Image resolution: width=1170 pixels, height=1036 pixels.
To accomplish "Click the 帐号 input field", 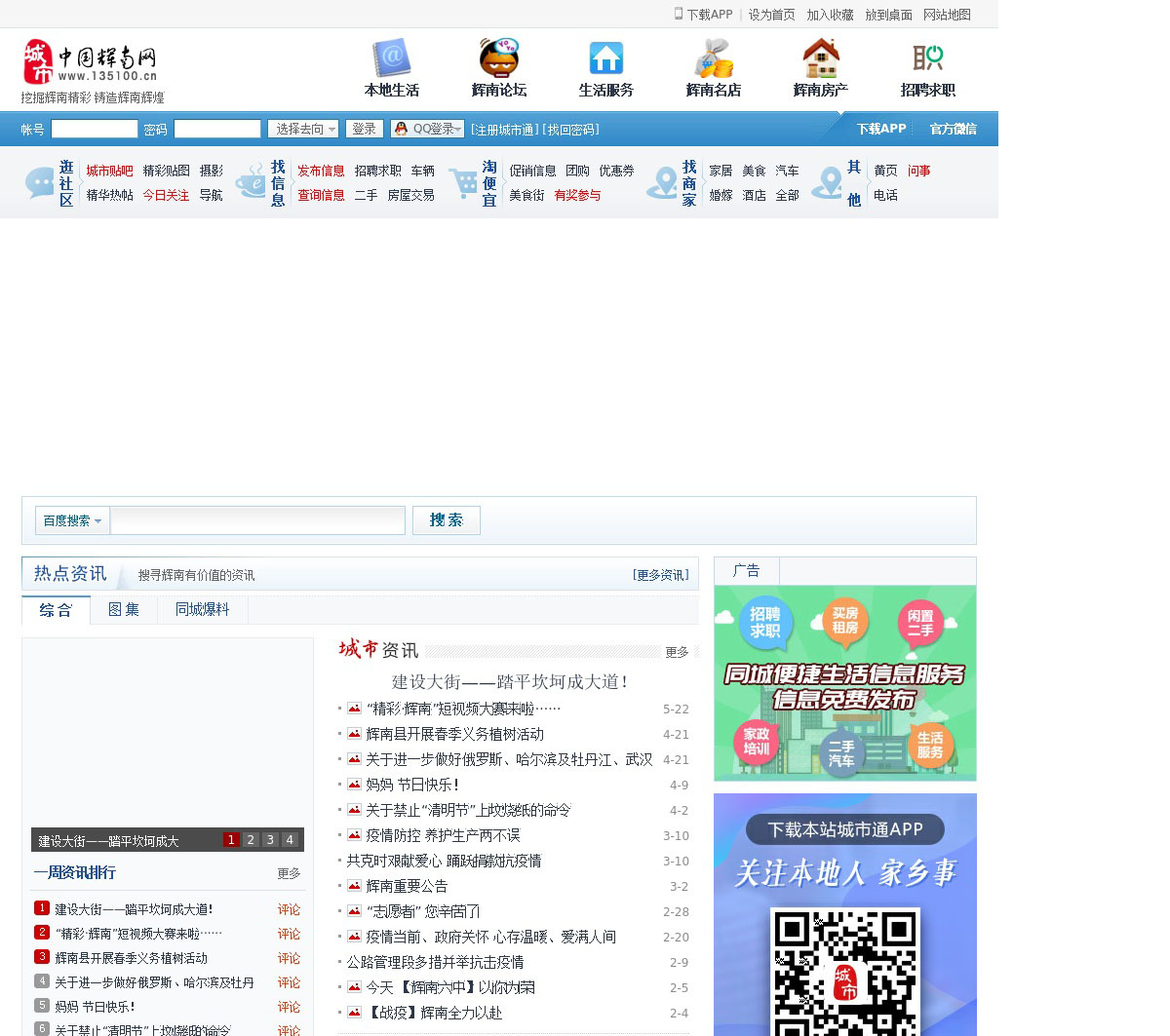I will (x=95, y=129).
